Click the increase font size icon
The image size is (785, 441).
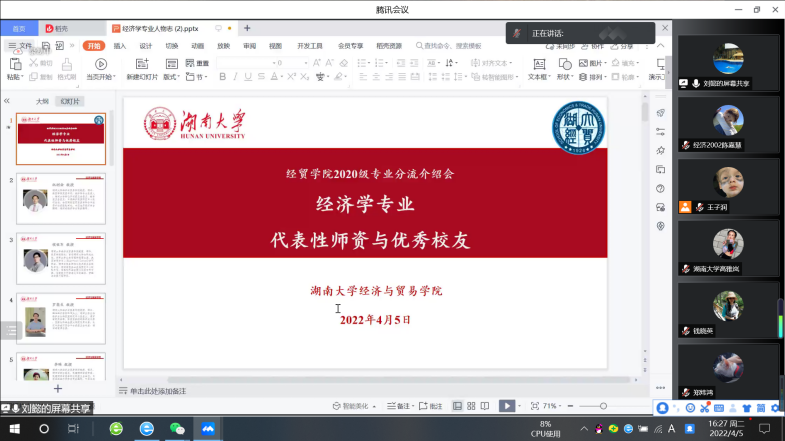[x=316, y=63]
